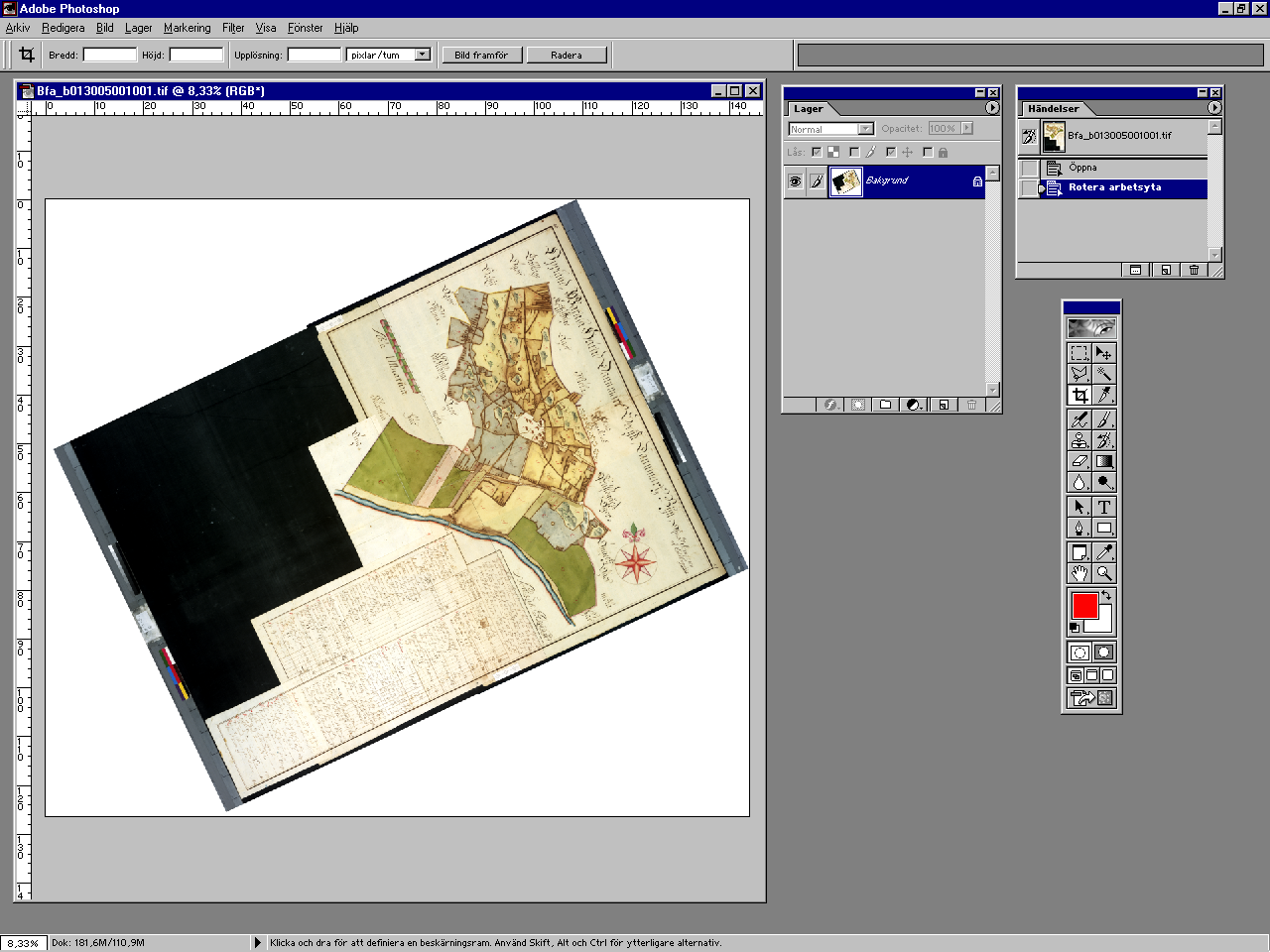Screen dimensions: 1270x952
Task: Open the Arkiv menu
Action: 18,28
